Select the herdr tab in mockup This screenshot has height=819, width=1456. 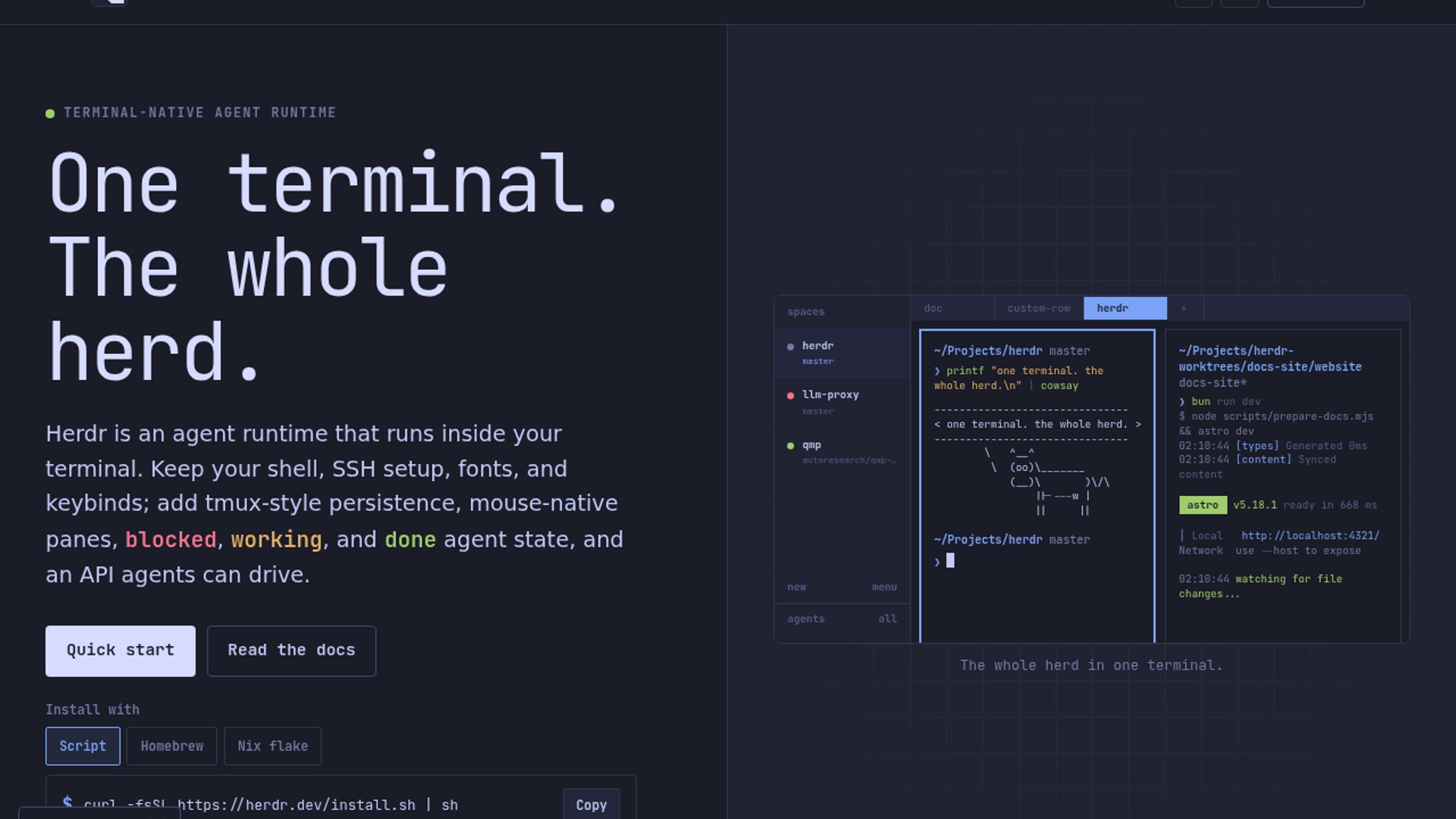(1125, 308)
